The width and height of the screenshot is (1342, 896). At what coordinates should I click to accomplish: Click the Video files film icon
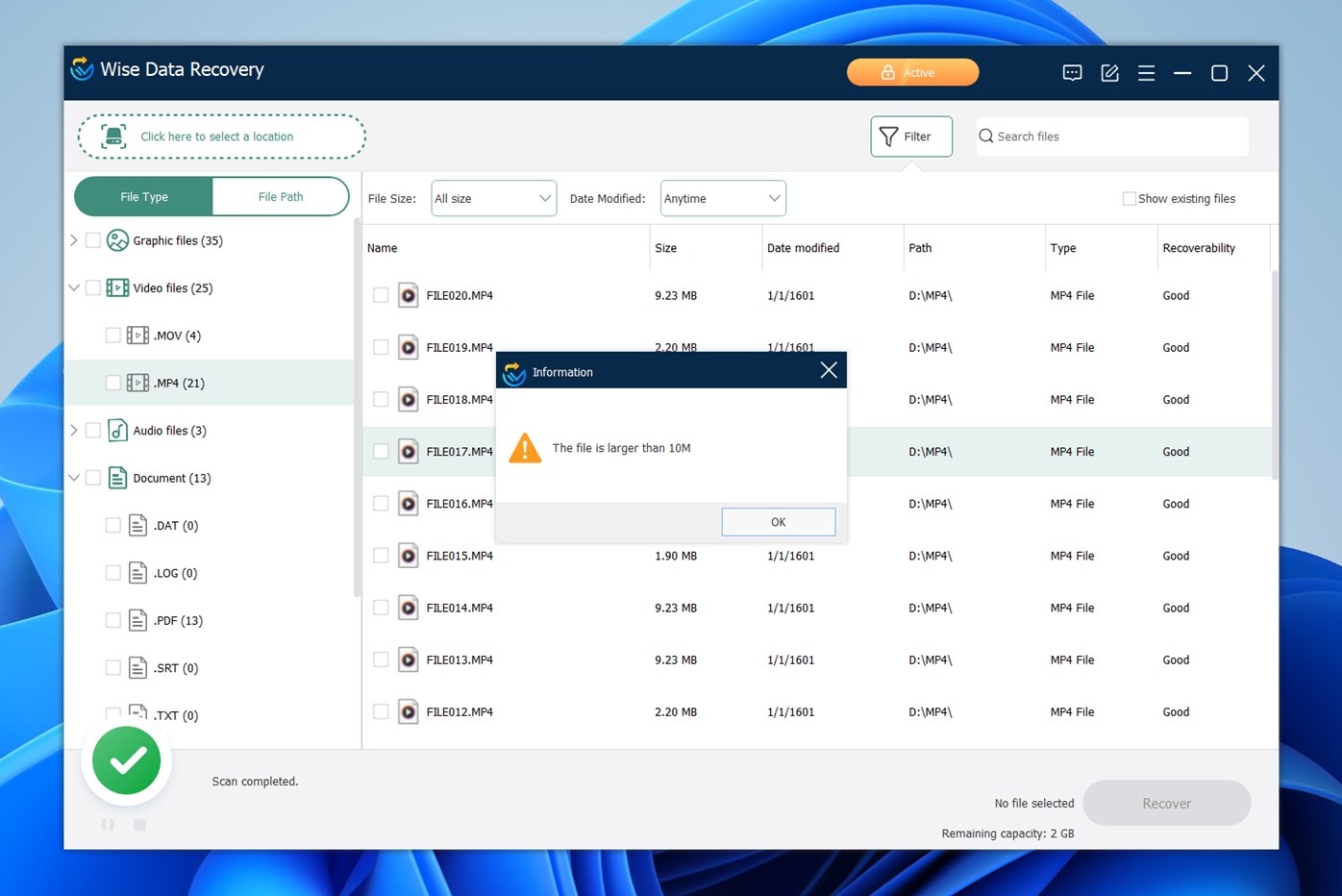[x=117, y=287]
